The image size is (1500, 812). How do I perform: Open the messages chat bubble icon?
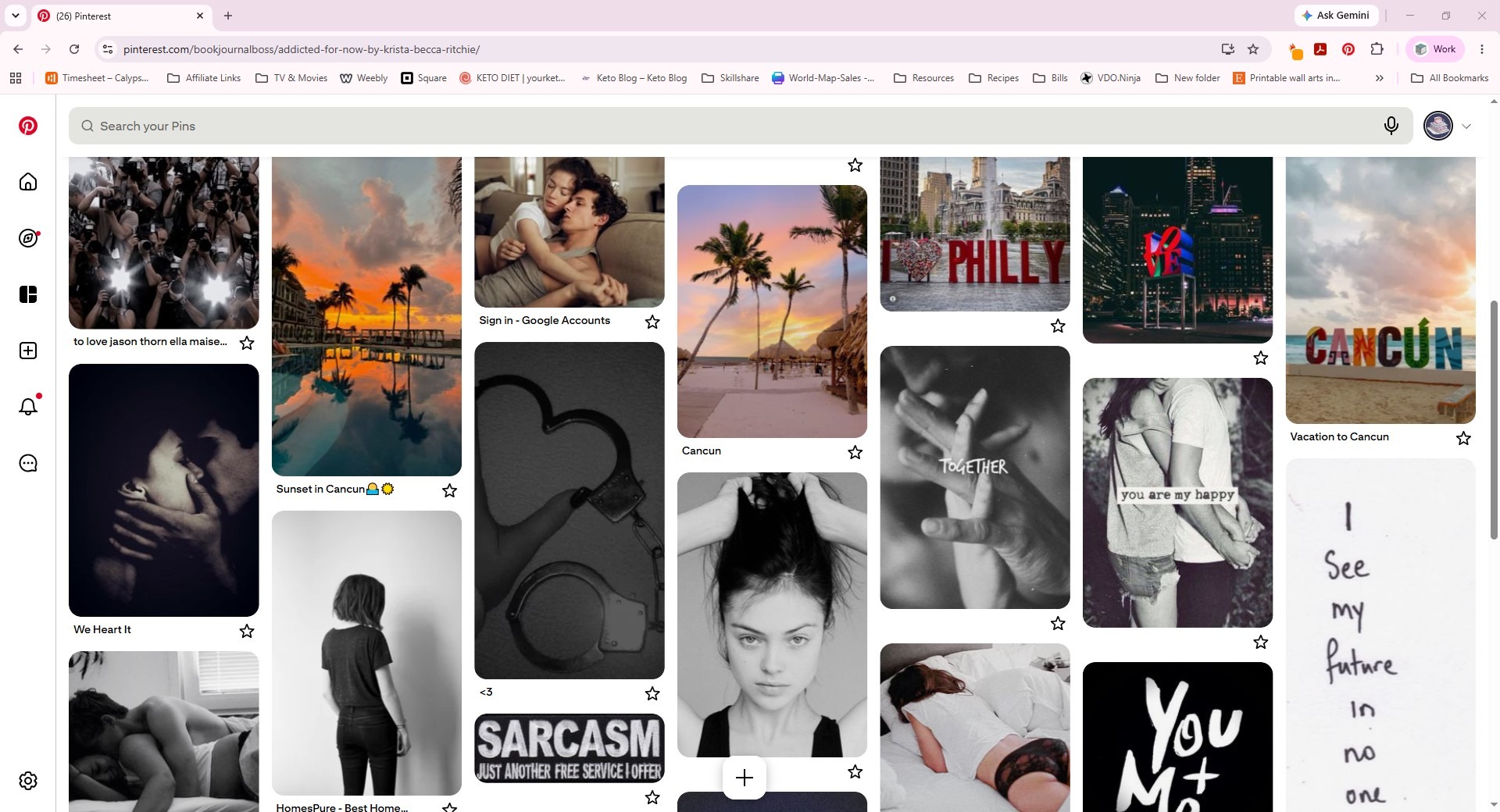(x=28, y=463)
